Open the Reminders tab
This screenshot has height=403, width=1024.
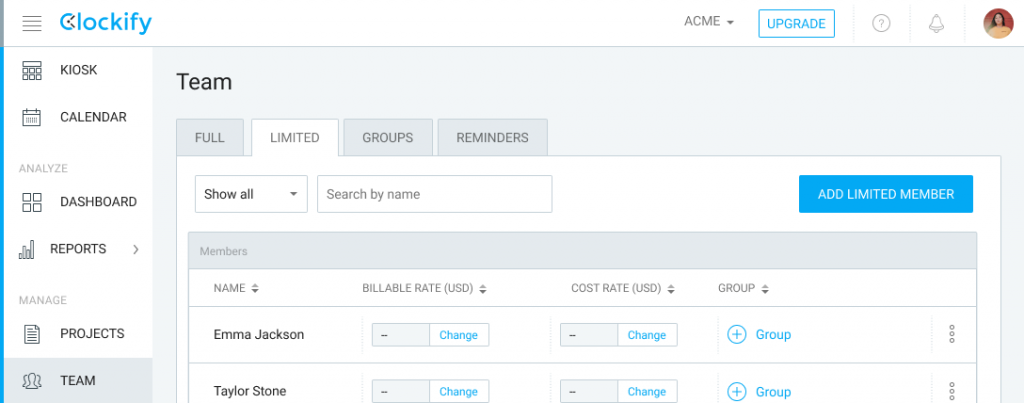[492, 138]
